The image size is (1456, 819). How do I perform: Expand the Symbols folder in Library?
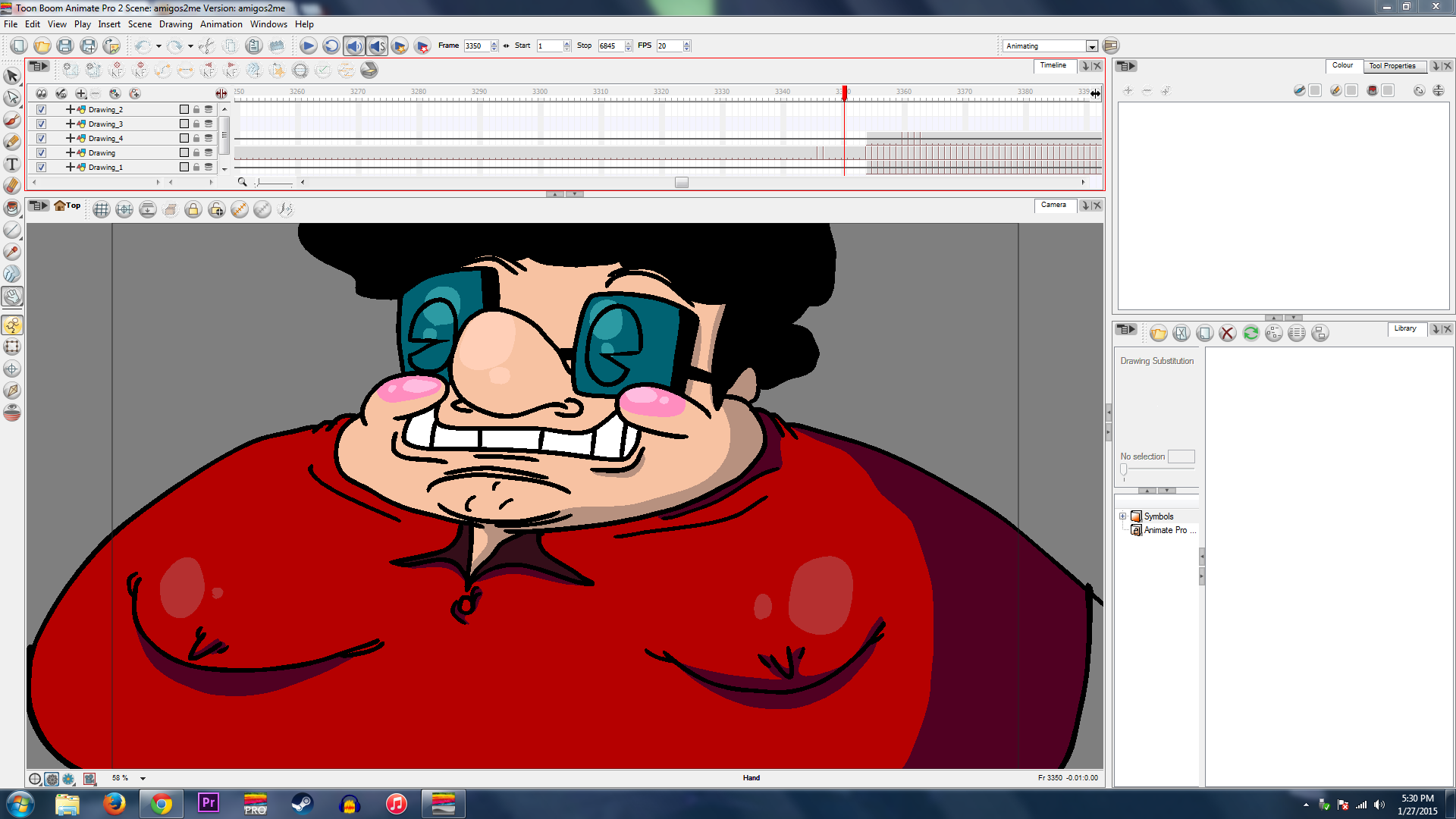1123,516
